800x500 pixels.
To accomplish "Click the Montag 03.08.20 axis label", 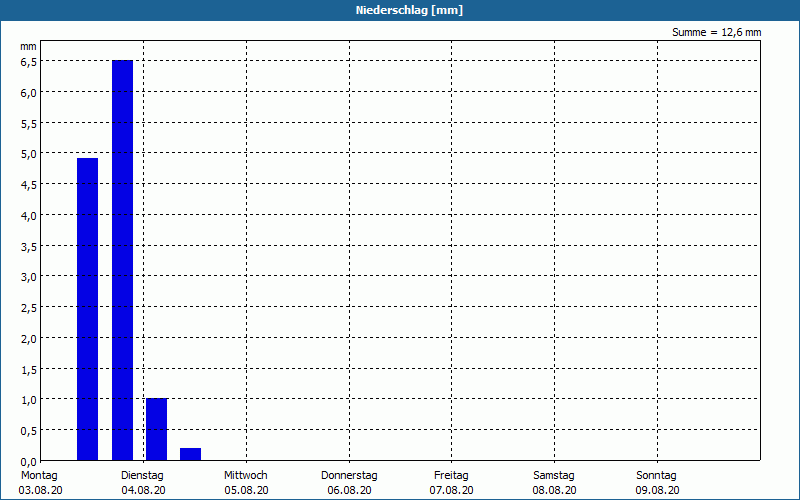I will point(40,483).
